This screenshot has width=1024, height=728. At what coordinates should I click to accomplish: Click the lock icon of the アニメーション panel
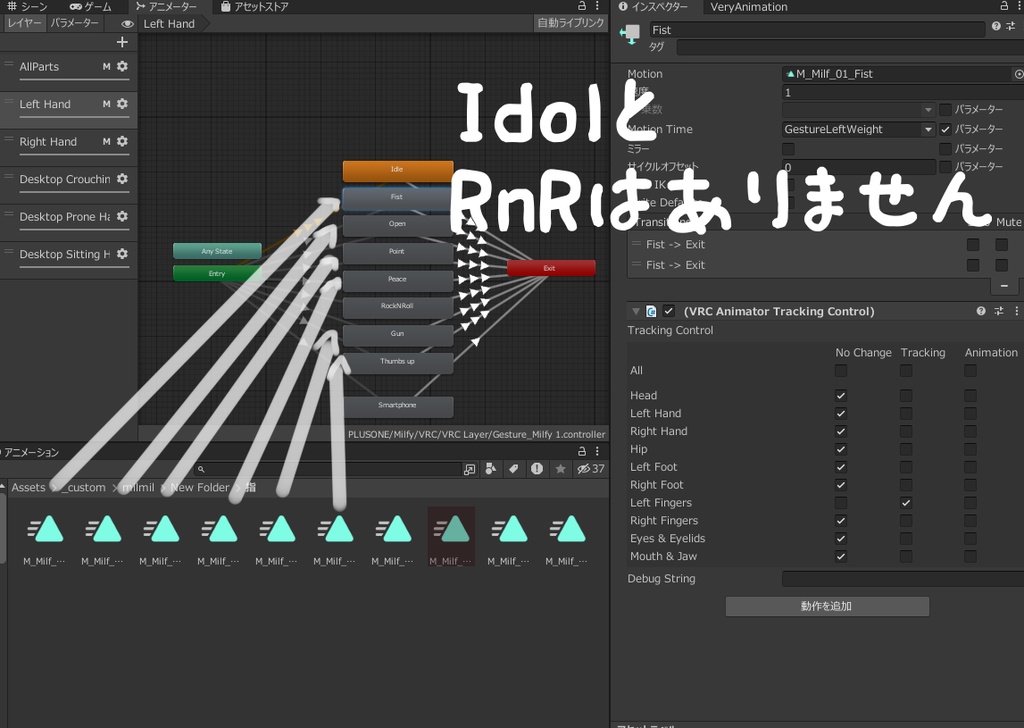click(582, 451)
